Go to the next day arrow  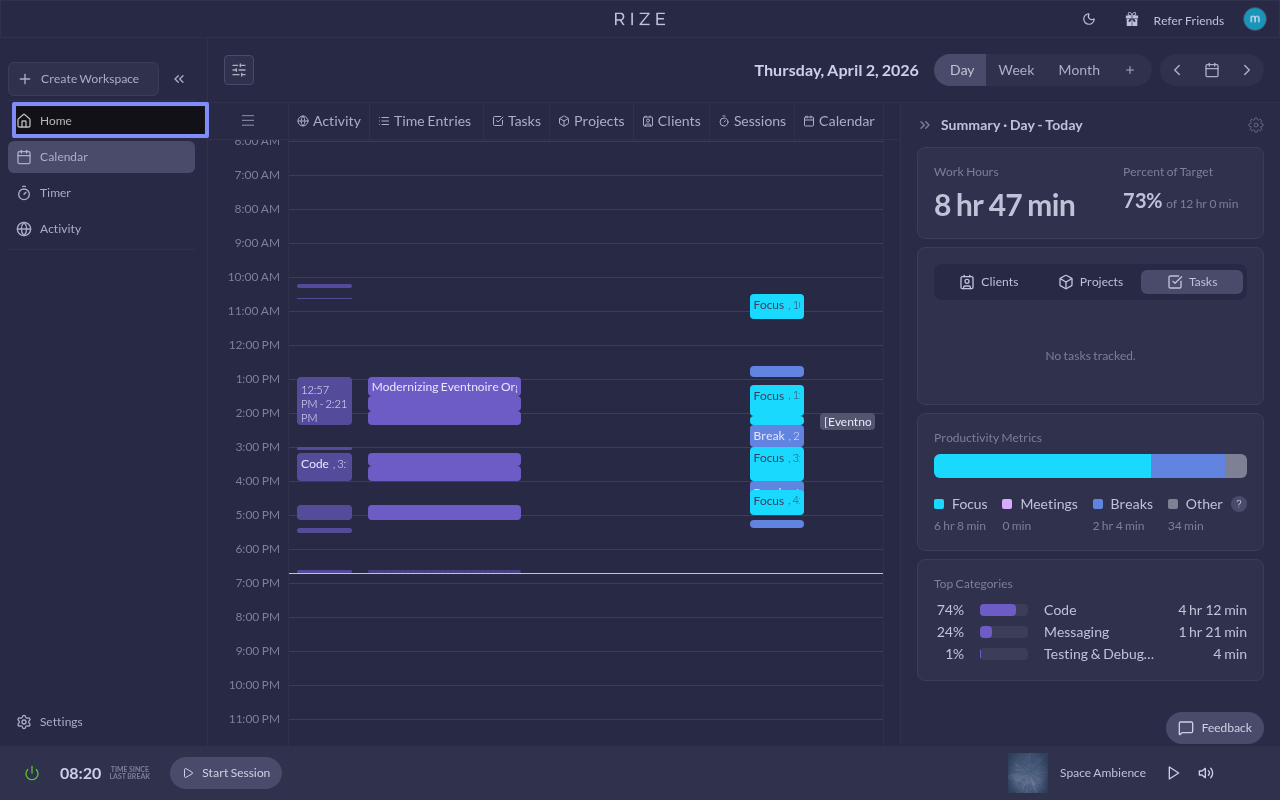pyautogui.click(x=1246, y=70)
